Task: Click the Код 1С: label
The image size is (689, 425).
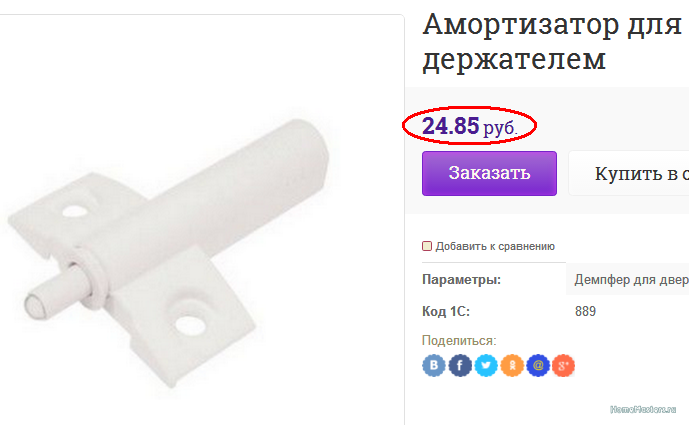Action: pyautogui.click(x=446, y=311)
